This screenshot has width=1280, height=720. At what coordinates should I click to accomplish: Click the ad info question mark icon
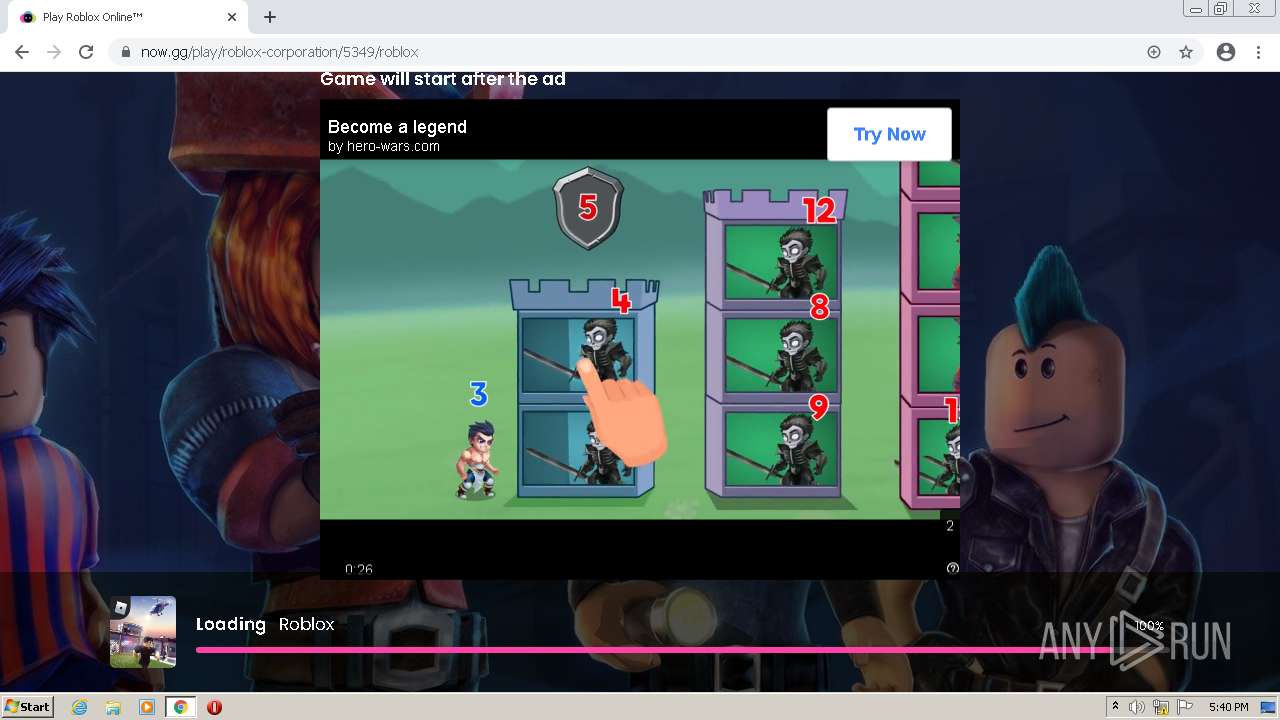pyautogui.click(x=952, y=568)
